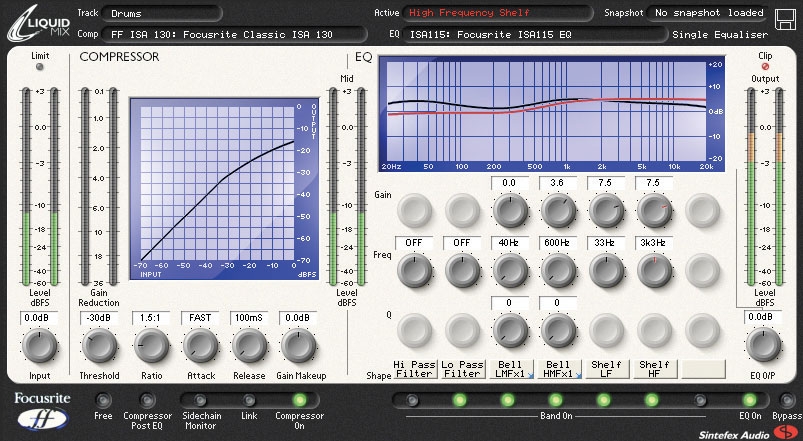Click the 3k3Hz frequency value field

[x=653, y=243]
